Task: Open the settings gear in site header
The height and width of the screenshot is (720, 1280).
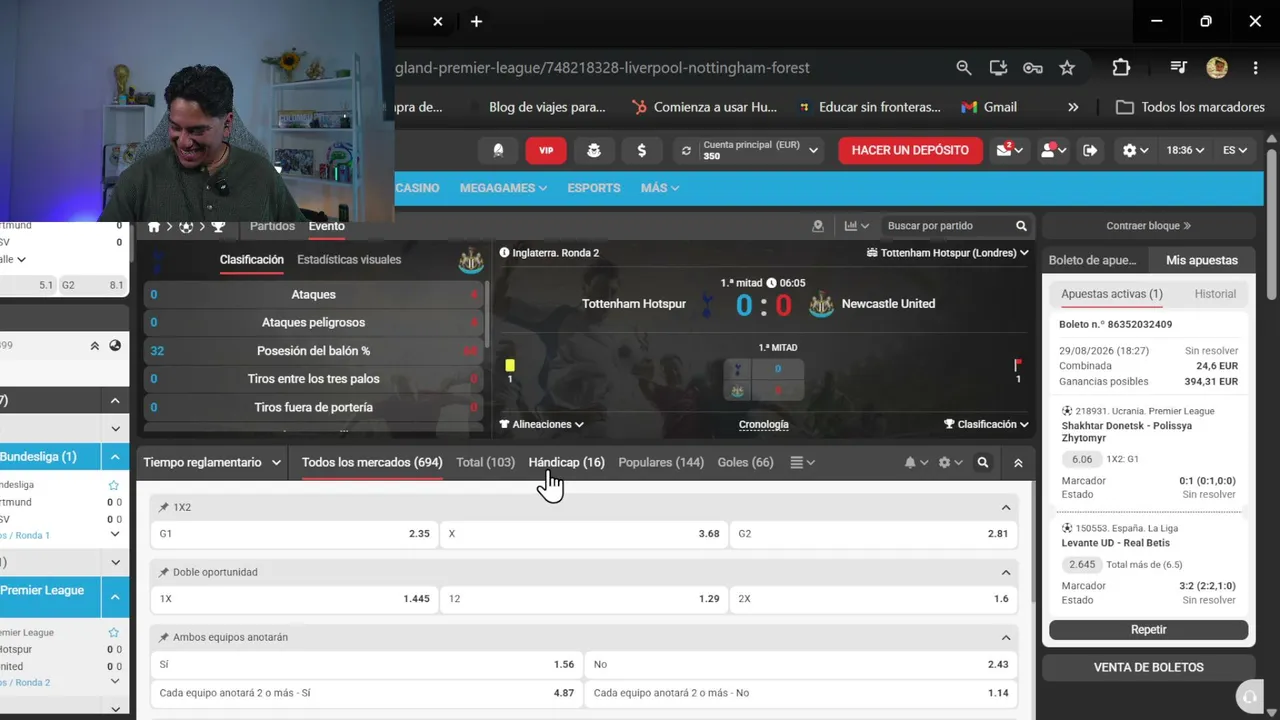Action: click(x=1135, y=150)
